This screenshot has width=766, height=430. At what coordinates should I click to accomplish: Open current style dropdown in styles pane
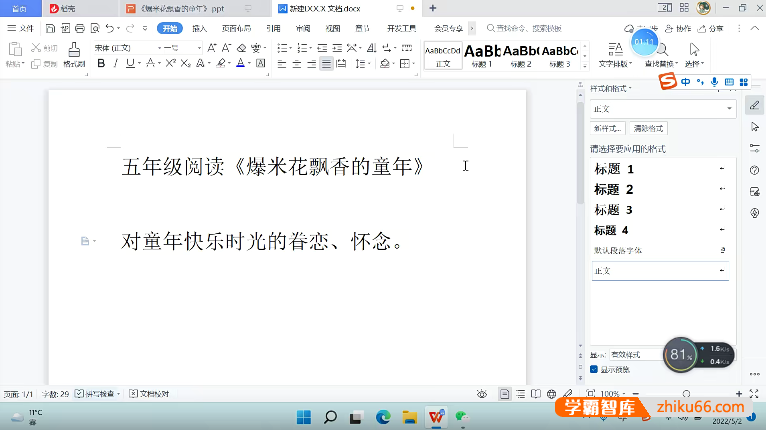click(x=729, y=108)
